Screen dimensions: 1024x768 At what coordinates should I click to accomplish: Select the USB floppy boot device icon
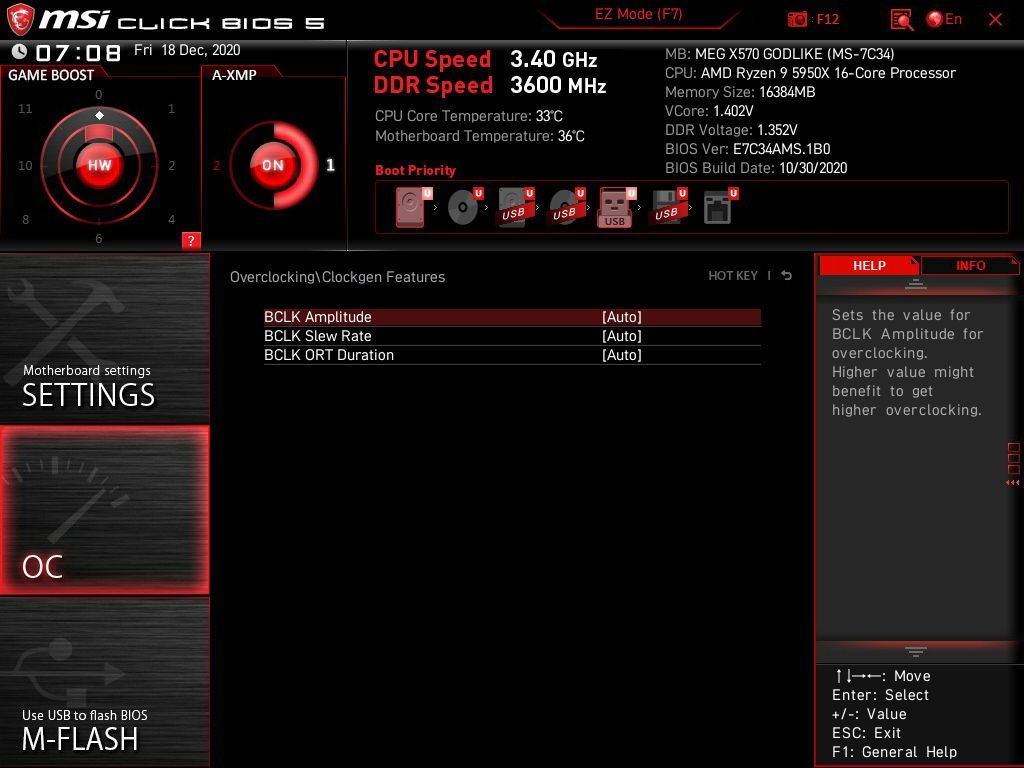tap(668, 208)
